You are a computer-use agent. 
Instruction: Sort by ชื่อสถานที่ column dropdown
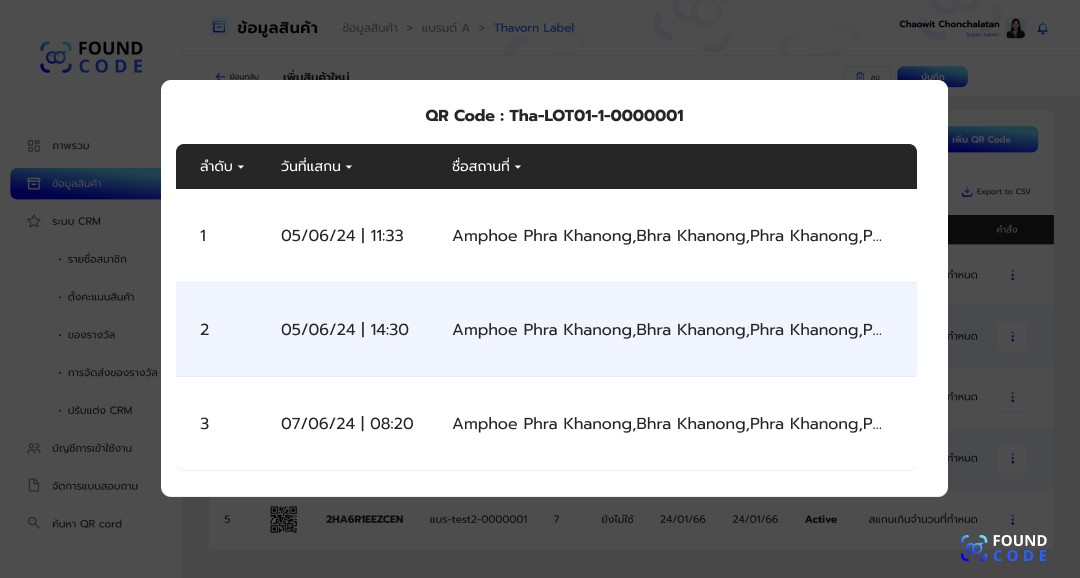[486, 166]
